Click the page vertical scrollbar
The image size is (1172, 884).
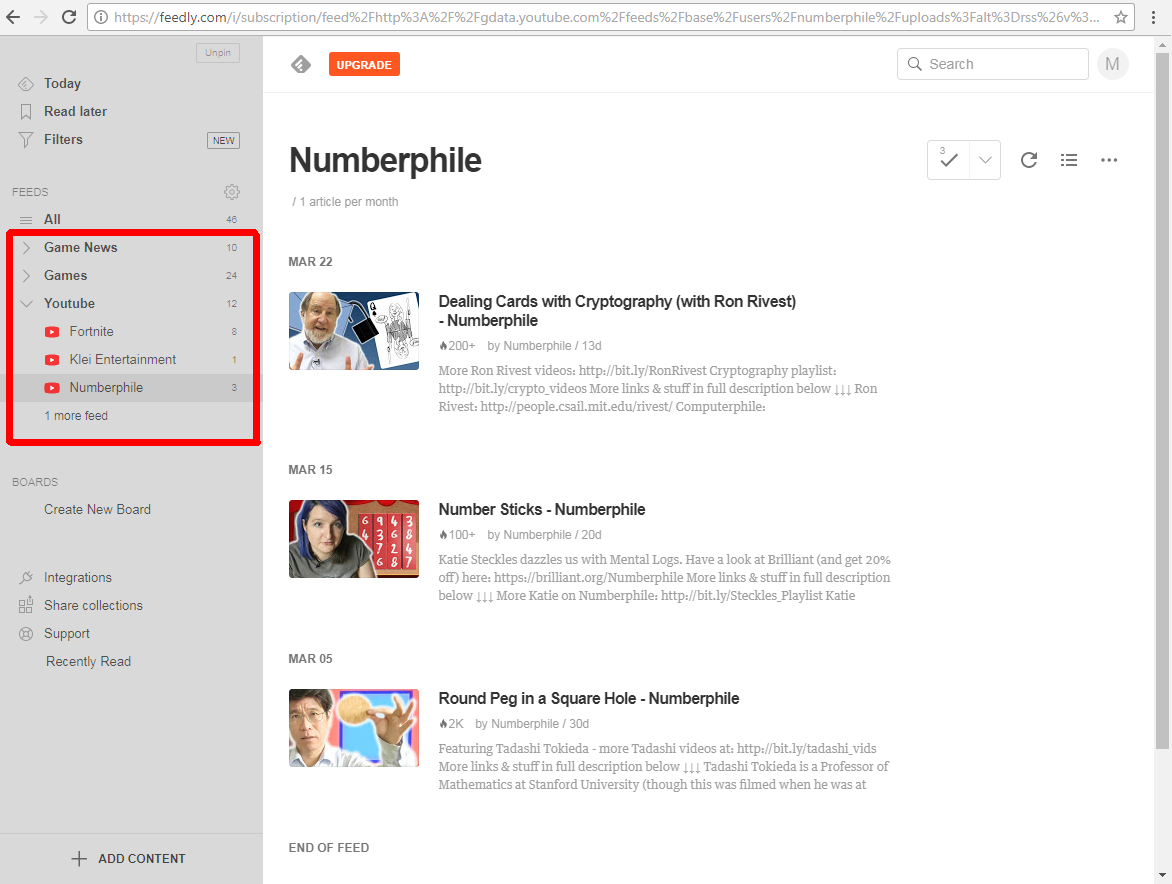click(1162, 400)
